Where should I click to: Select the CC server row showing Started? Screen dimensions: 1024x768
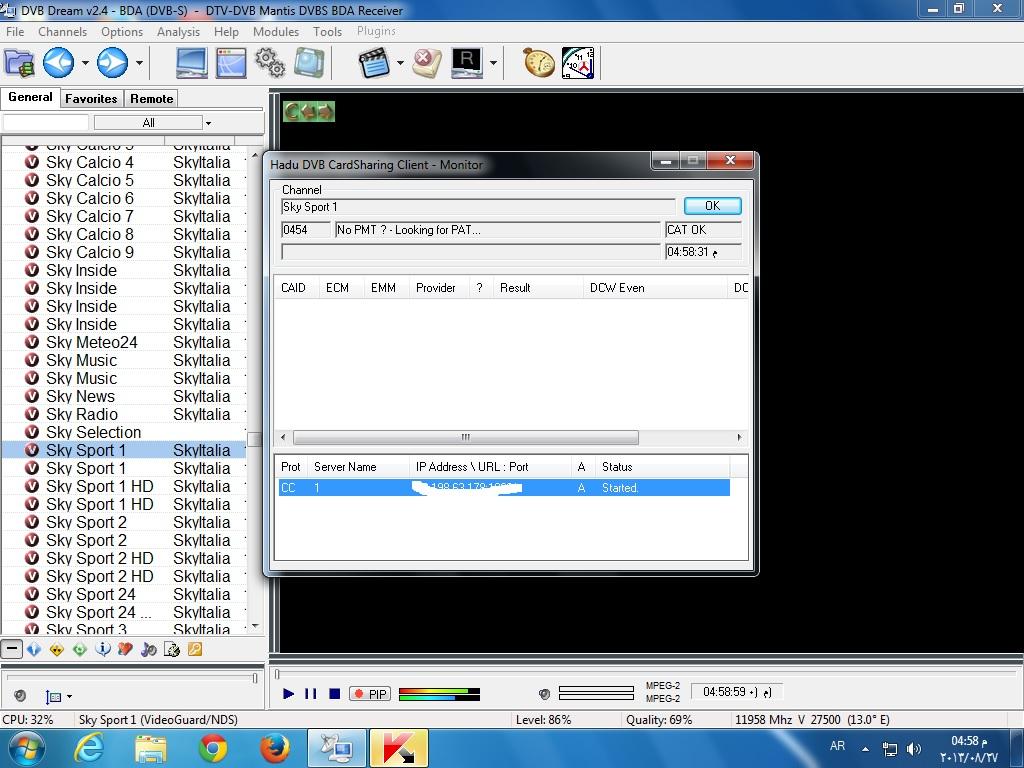coord(504,487)
